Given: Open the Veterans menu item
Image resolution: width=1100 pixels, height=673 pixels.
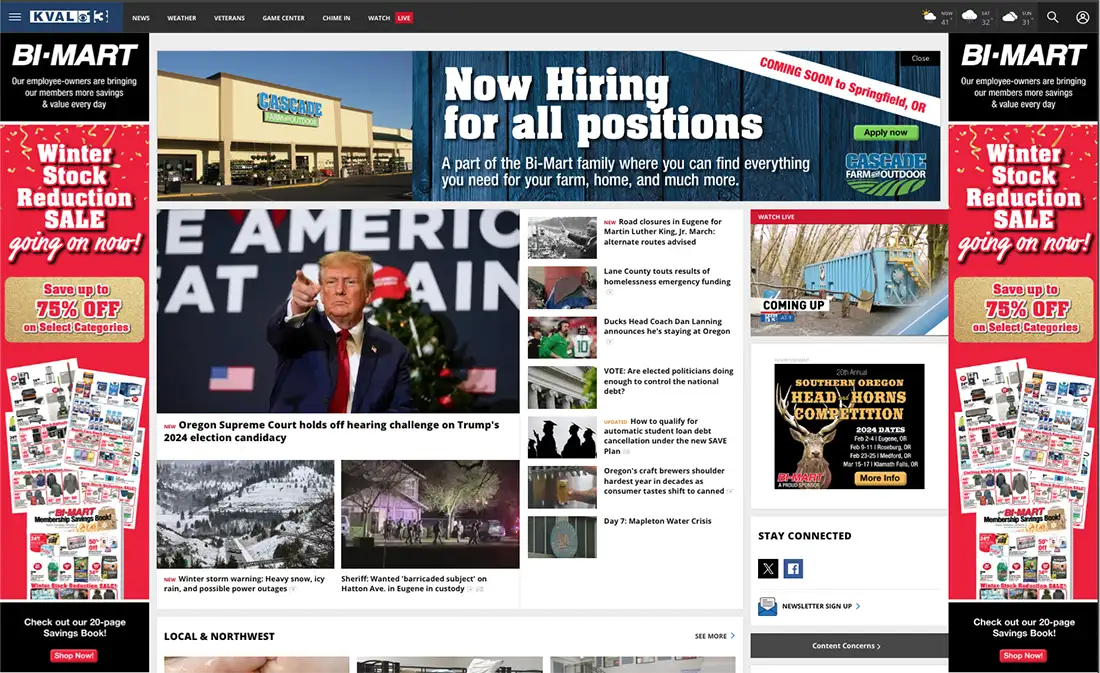Looking at the screenshot, I should [229, 18].
